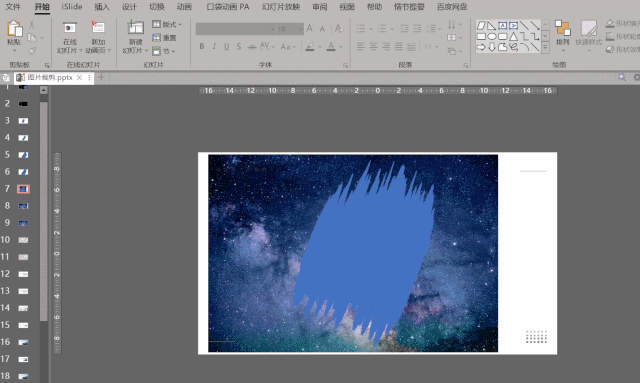Select Align Left paragraph button
The height and width of the screenshot is (383, 640).
pos(361,47)
